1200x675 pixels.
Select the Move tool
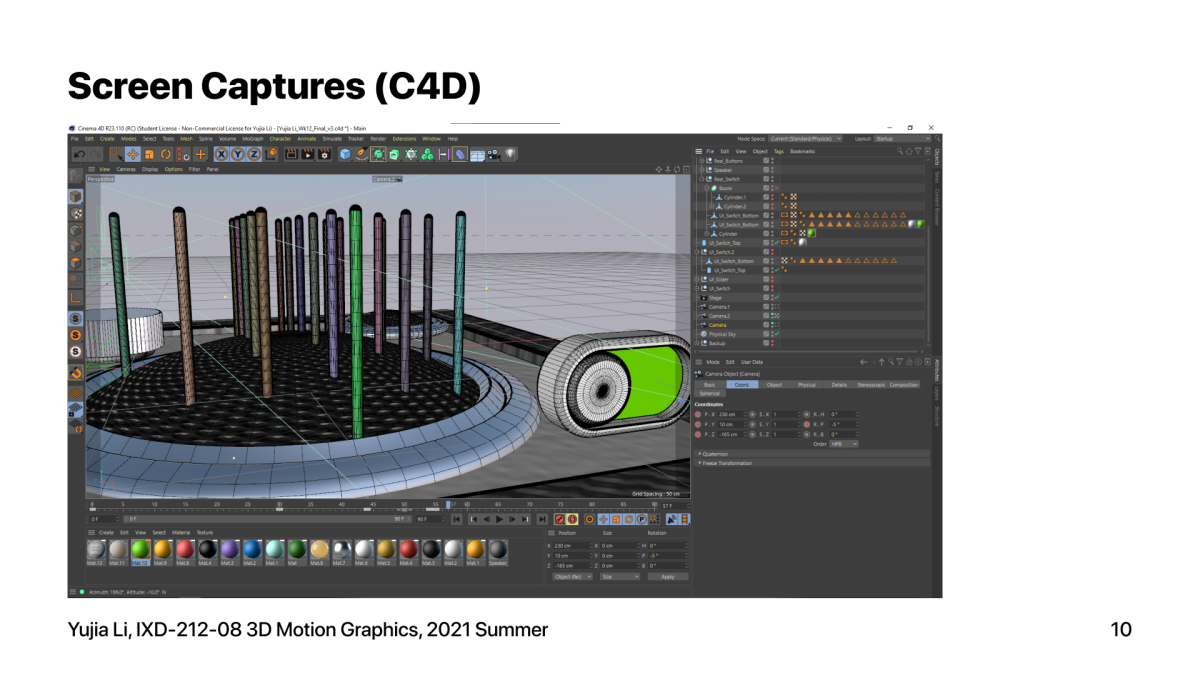(x=133, y=154)
